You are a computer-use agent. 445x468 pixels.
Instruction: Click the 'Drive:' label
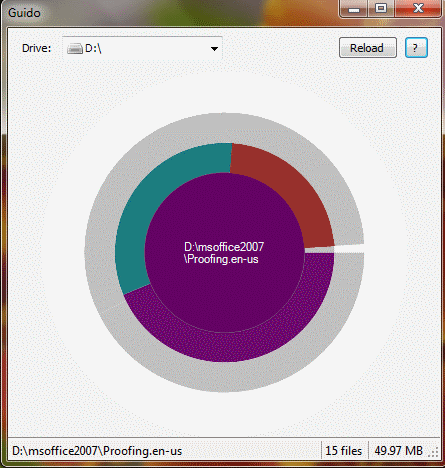coord(36,49)
